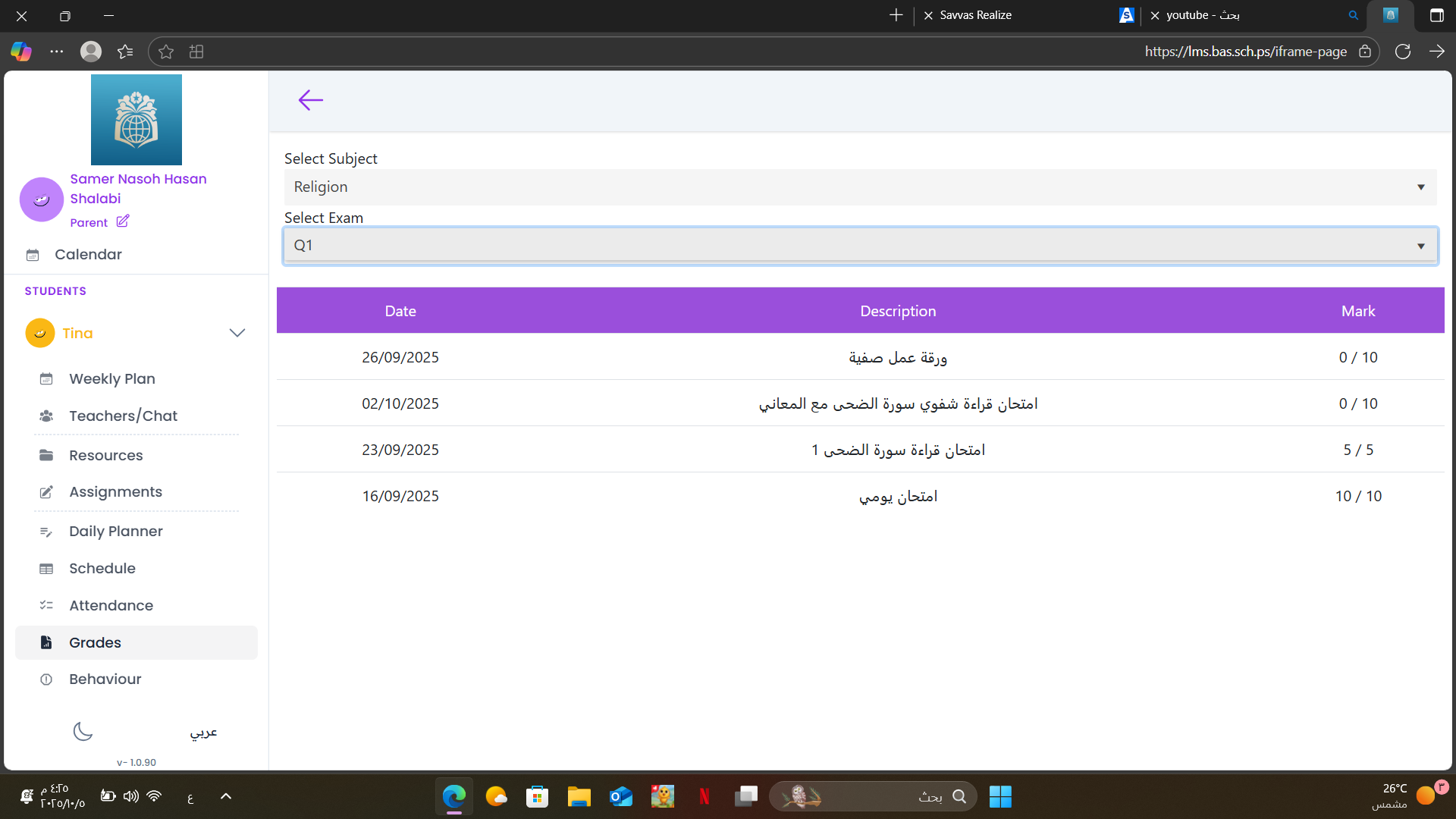Open the Select Subject dropdown

[x=860, y=187]
